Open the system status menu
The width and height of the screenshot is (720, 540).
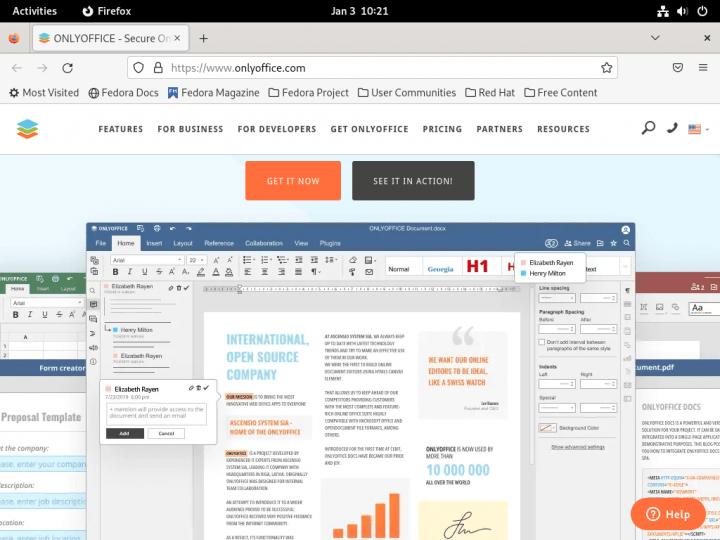[x=685, y=11]
